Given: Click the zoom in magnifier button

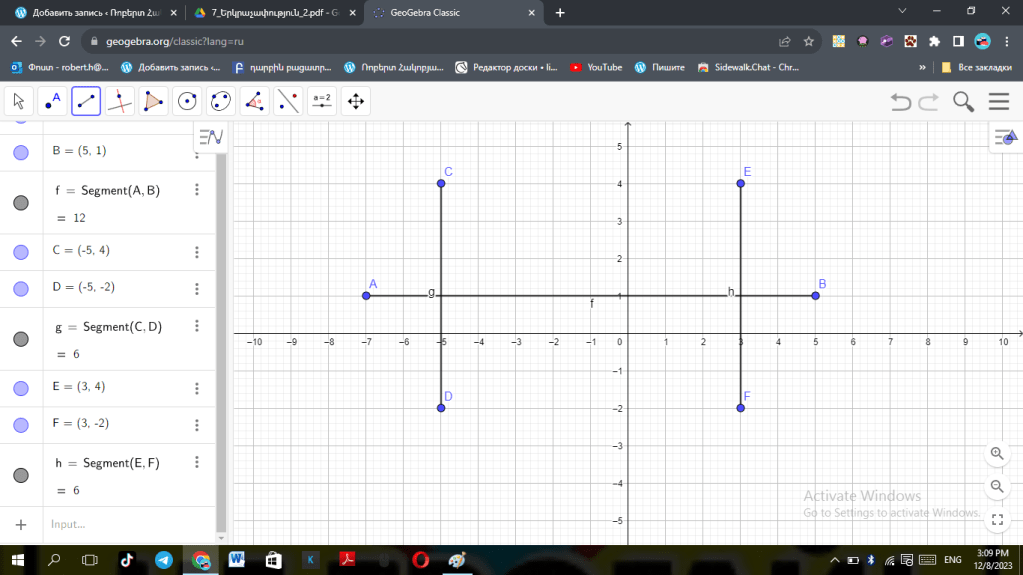Looking at the screenshot, I should [x=996, y=453].
